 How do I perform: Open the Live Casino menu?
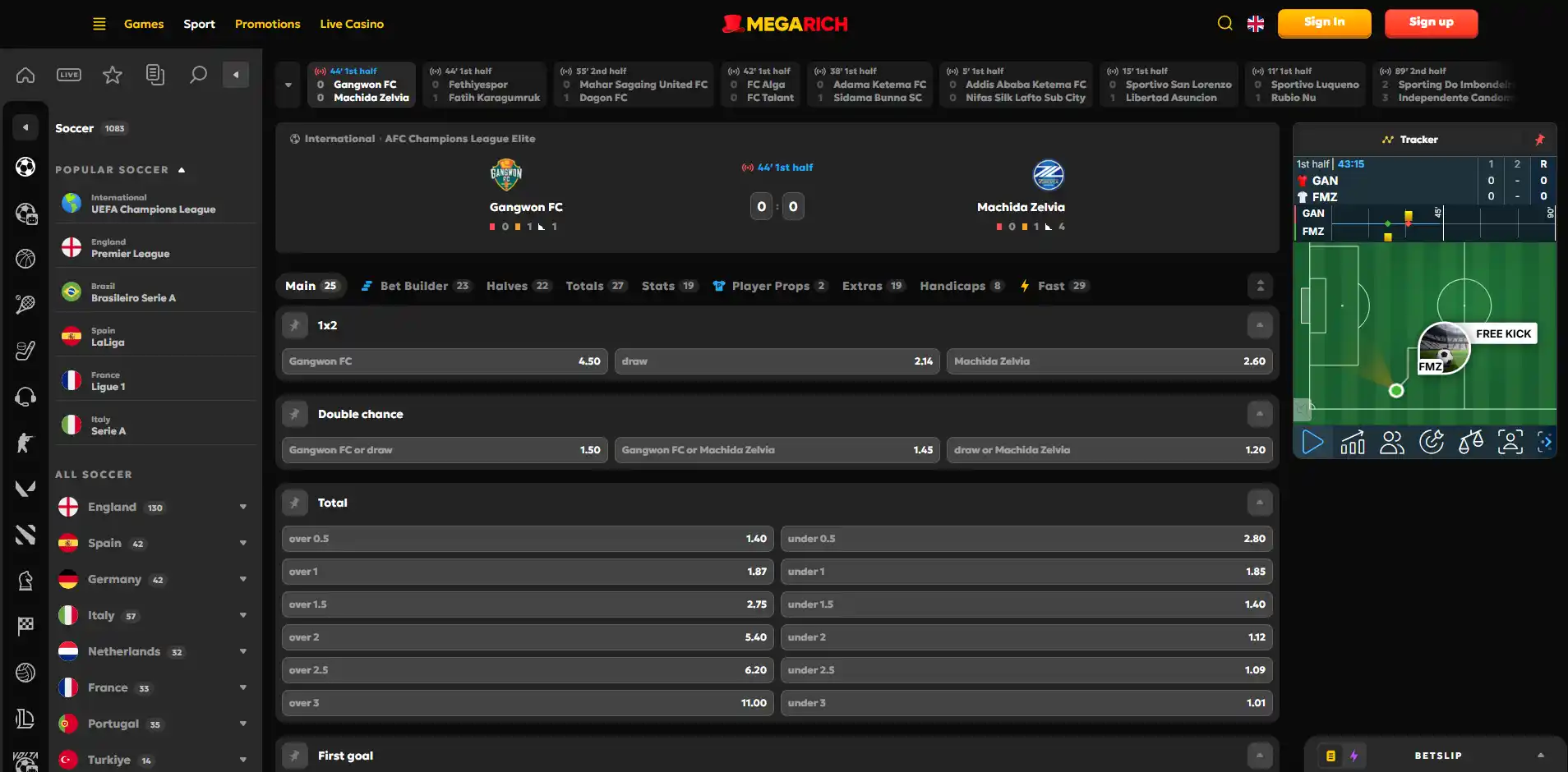point(352,24)
